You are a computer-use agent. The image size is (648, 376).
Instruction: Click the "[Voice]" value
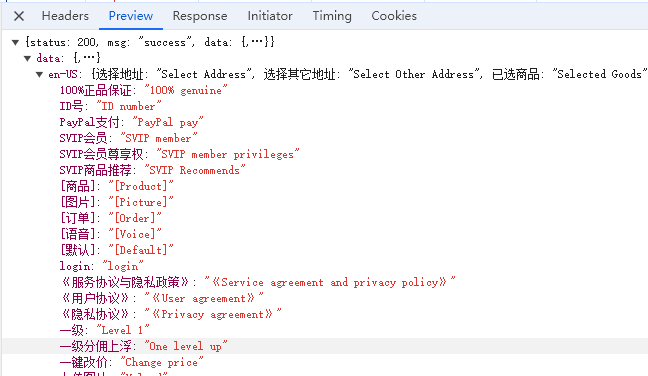tap(135, 234)
